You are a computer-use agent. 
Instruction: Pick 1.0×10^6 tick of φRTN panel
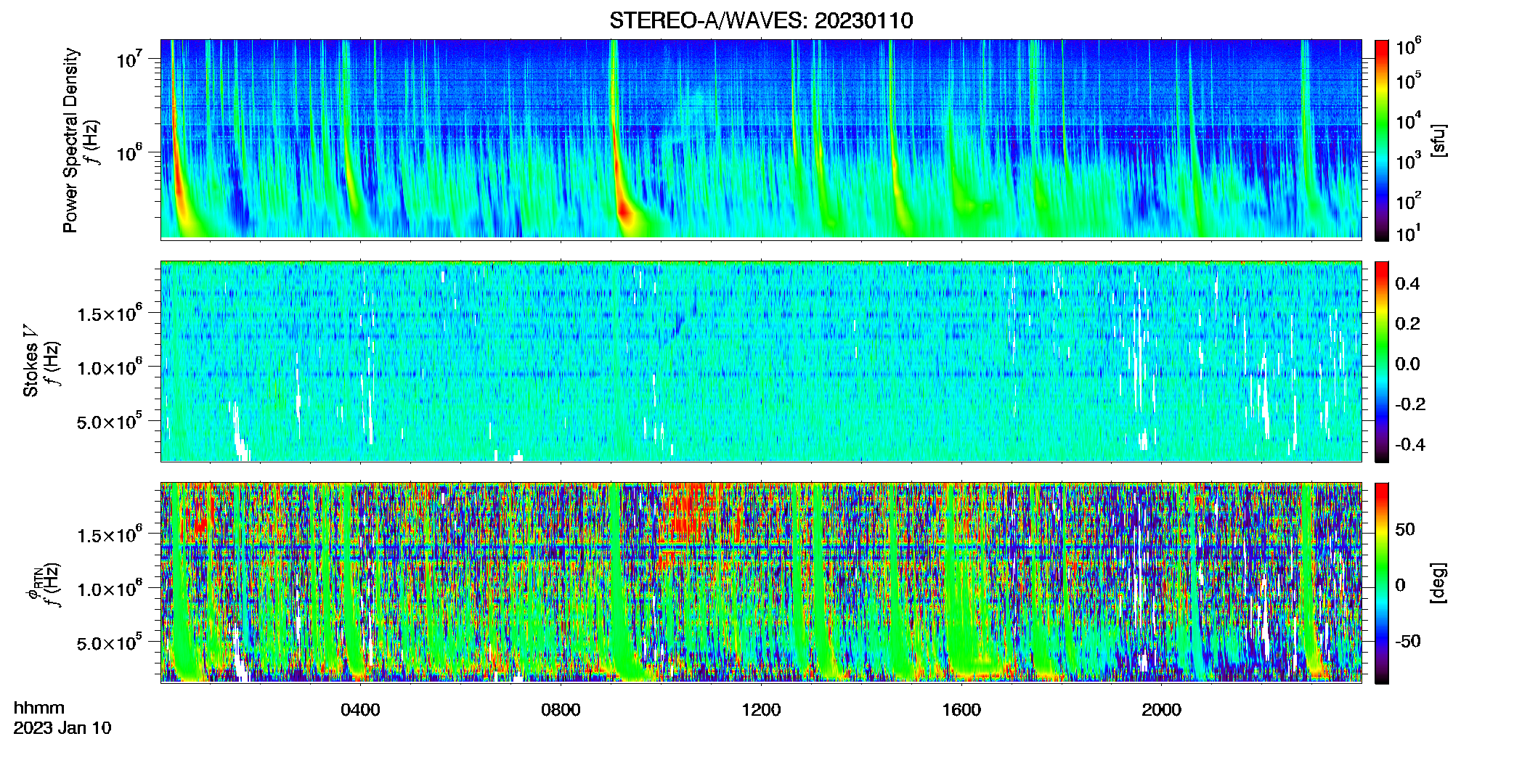[110, 589]
